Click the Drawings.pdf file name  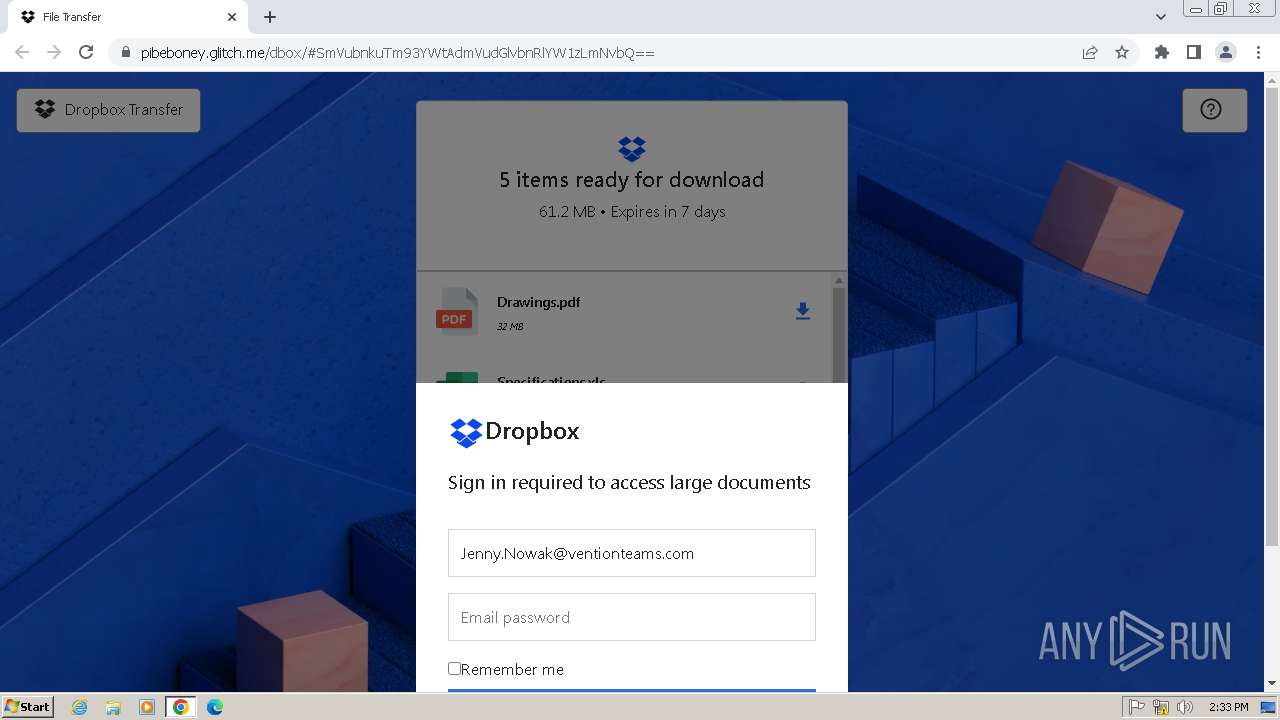coord(538,302)
